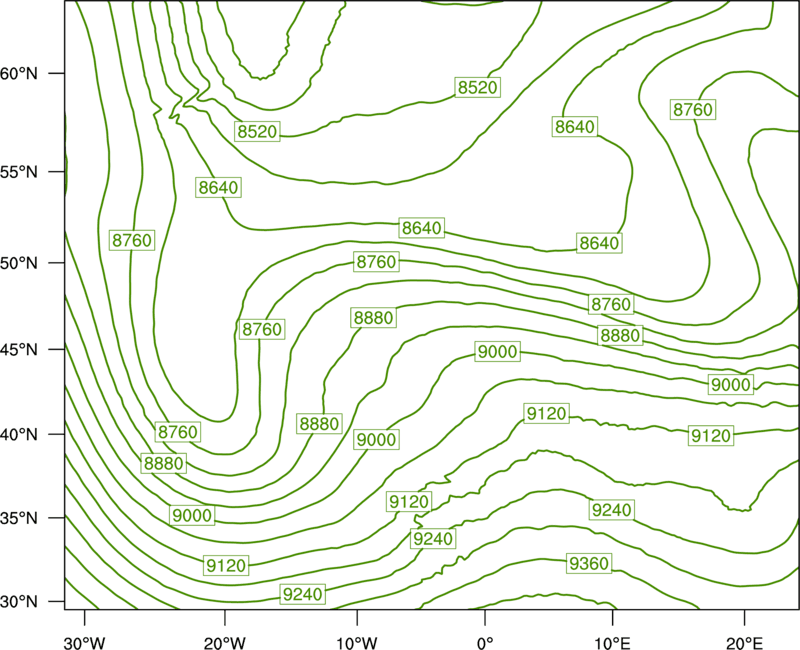
Task: Click the 40°N latitude axis label
Action: [x=19, y=435]
